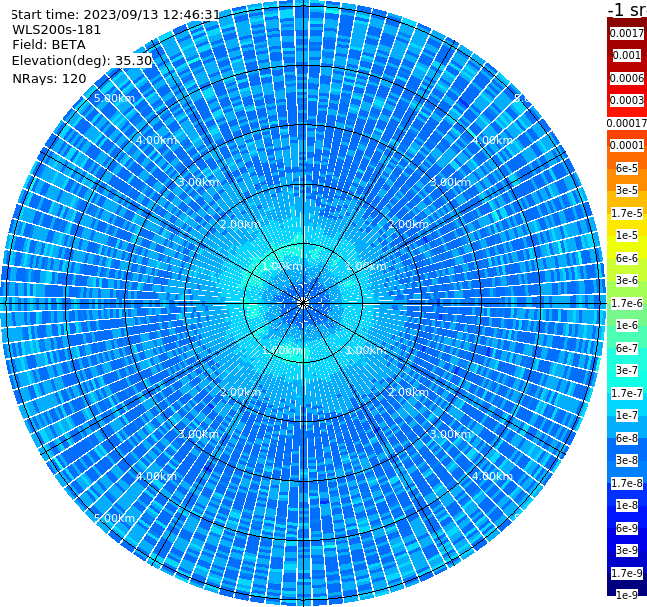
Task: Select the 3.00km ring label in upper-left quadrant
Action: click(x=198, y=182)
